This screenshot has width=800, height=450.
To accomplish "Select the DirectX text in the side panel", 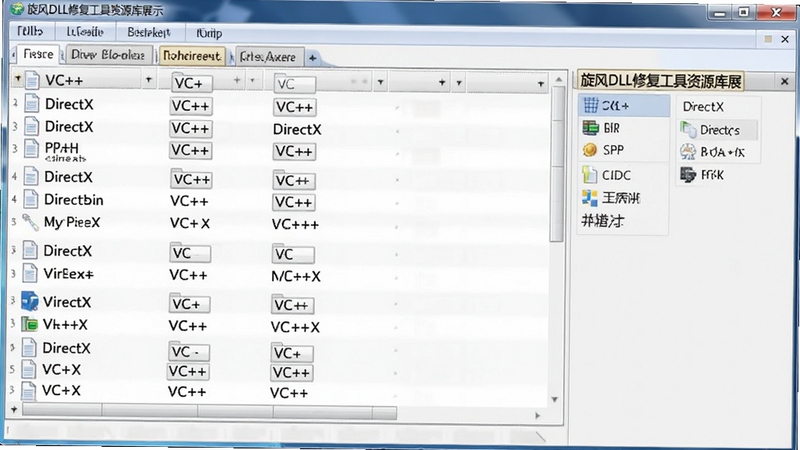I will point(703,107).
